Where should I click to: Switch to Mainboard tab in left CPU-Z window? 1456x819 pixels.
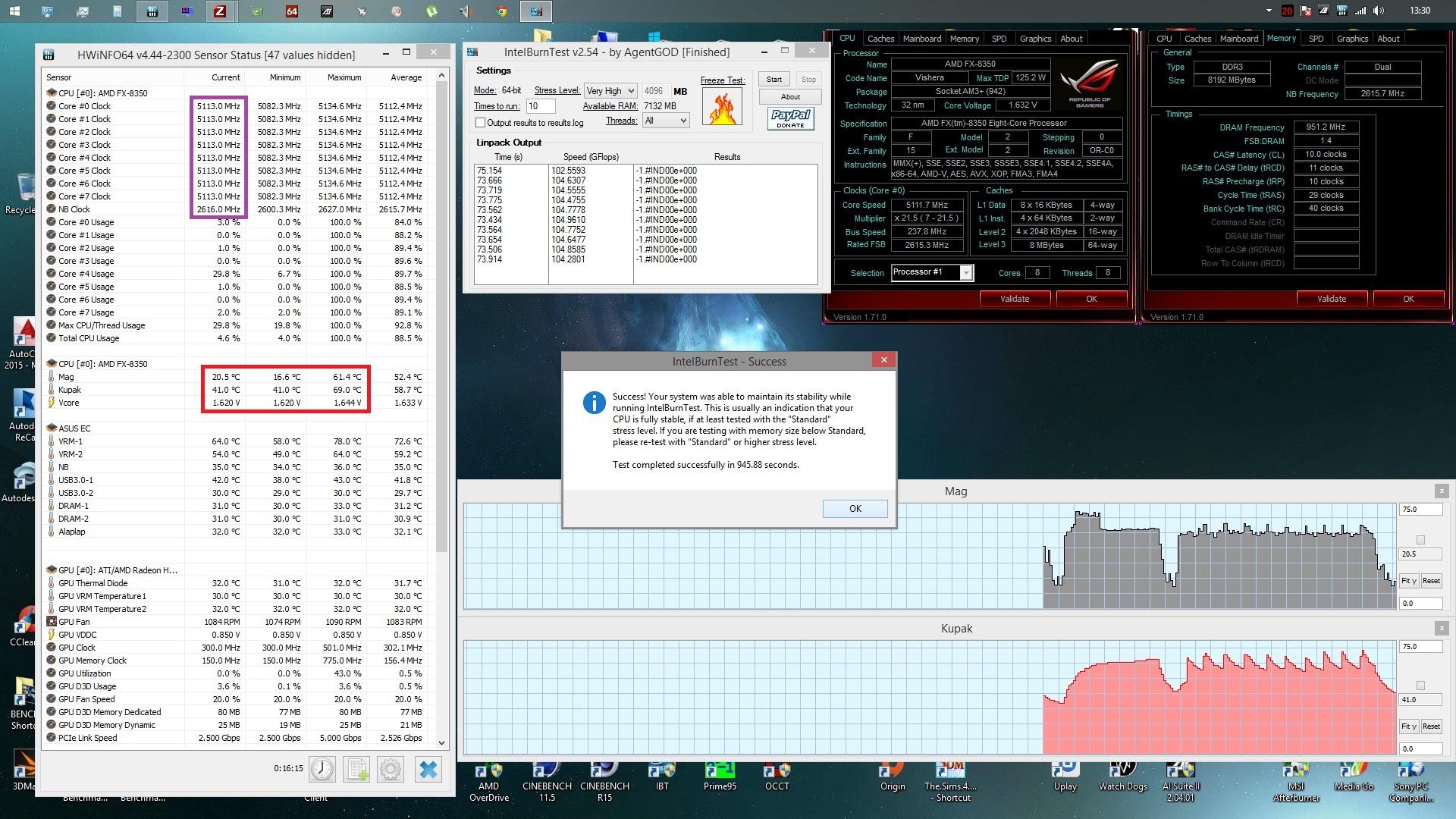tap(921, 39)
